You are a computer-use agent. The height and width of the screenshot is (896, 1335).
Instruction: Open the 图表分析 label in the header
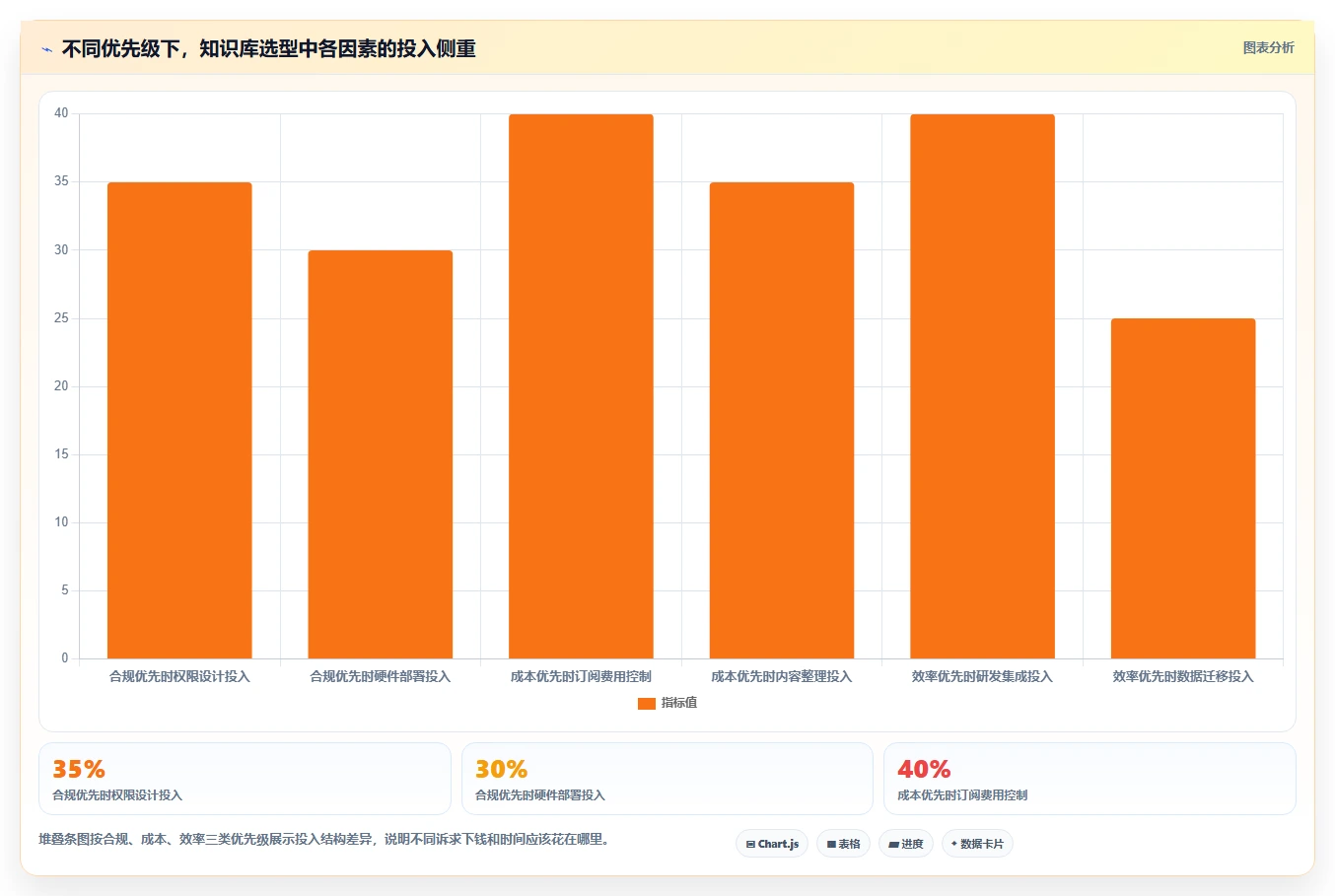(x=1268, y=47)
